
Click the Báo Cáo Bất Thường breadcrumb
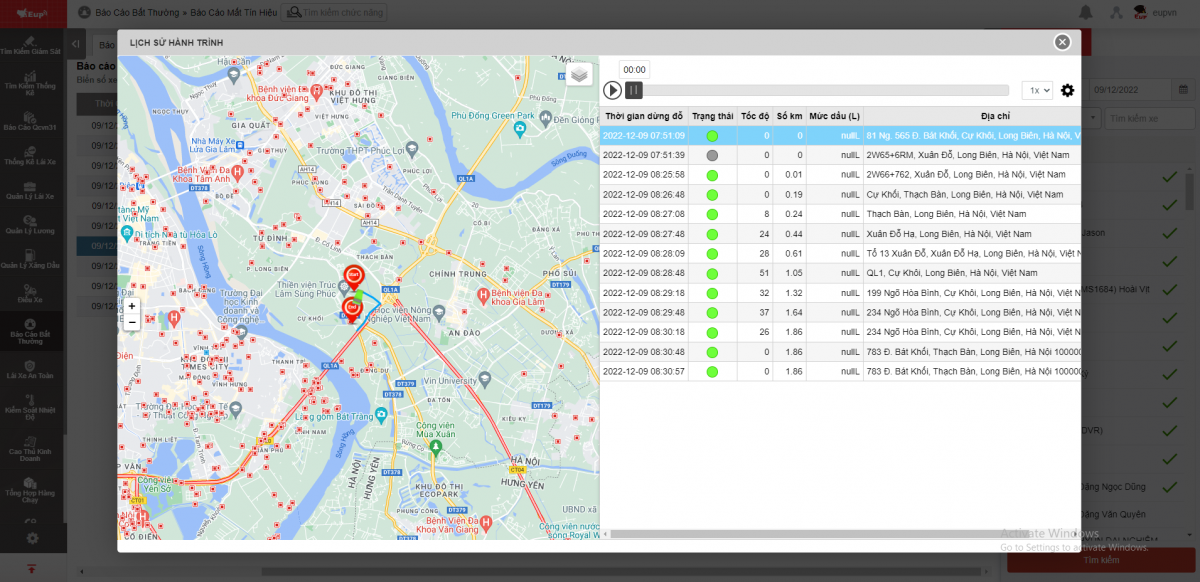[138, 12]
